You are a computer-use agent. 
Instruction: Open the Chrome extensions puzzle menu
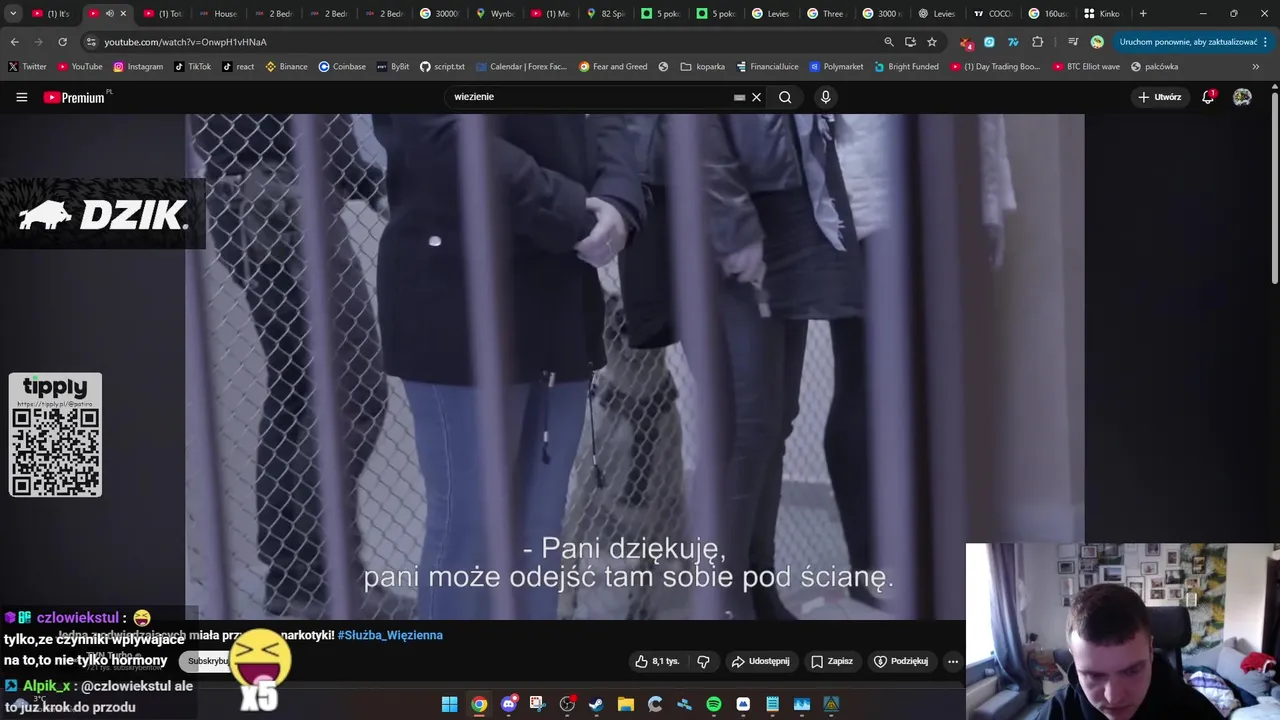click(1037, 42)
